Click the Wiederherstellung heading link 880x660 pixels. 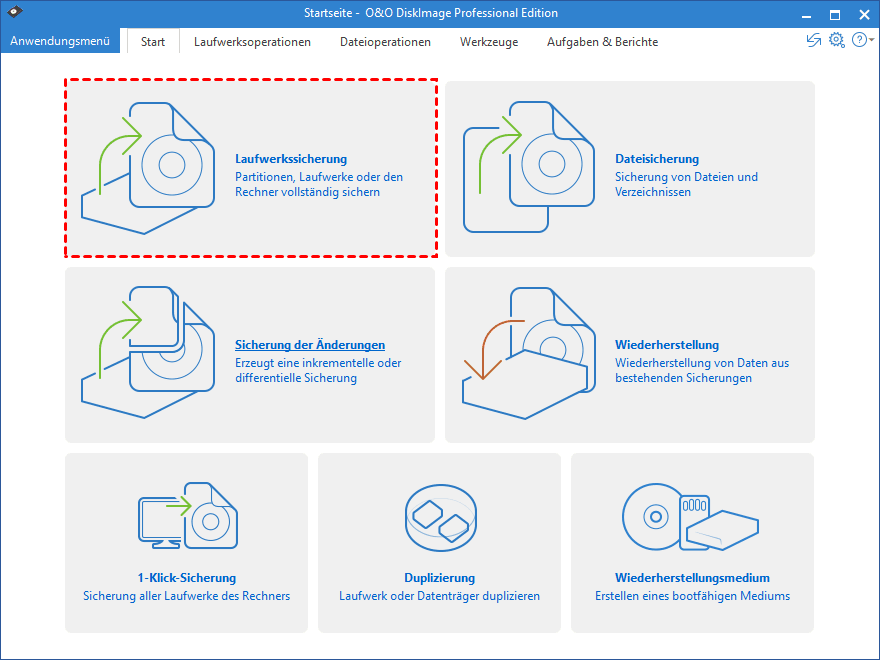click(667, 345)
